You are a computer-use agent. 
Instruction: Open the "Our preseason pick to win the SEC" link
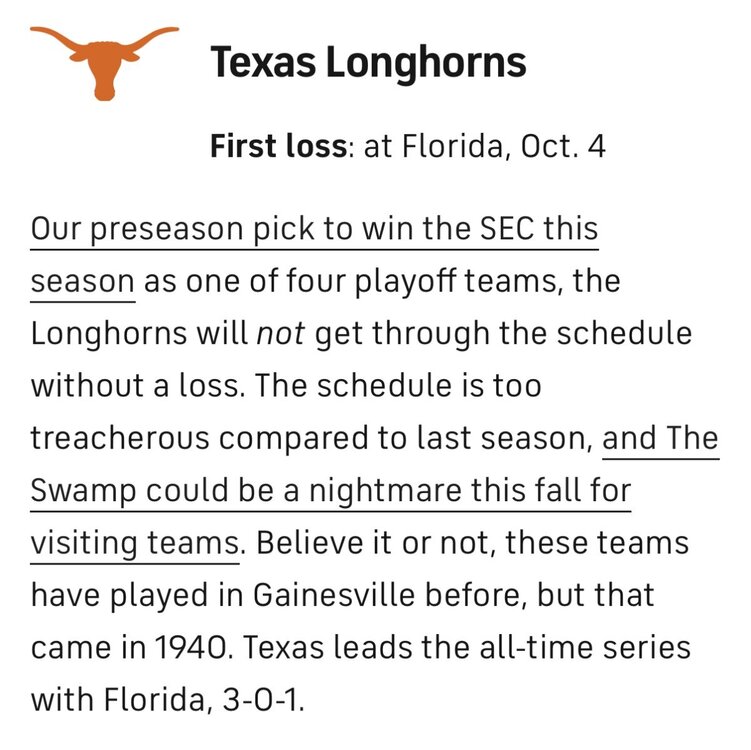tap(314, 229)
